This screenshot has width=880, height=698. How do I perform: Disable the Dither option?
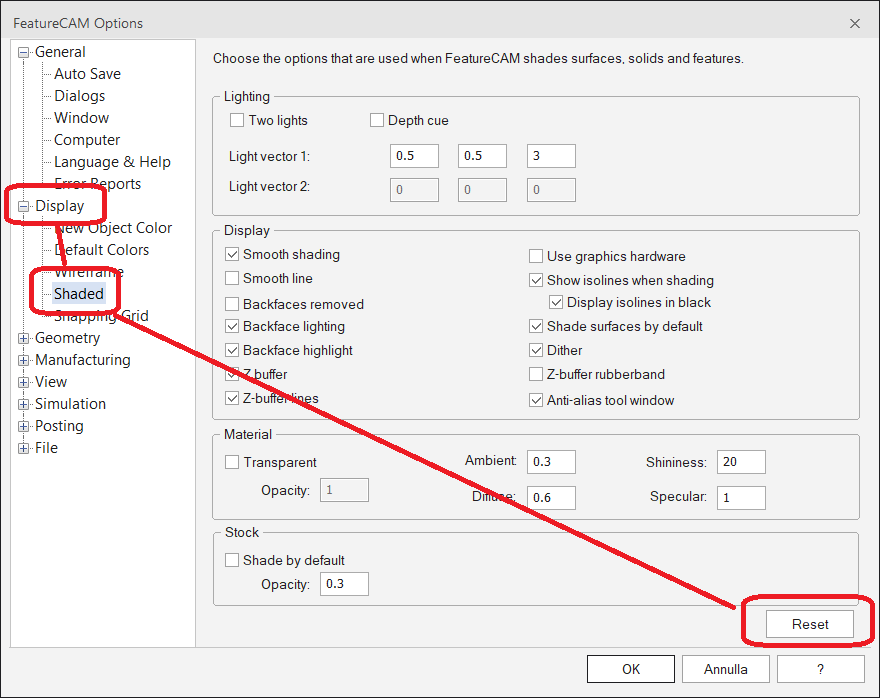[x=536, y=351]
